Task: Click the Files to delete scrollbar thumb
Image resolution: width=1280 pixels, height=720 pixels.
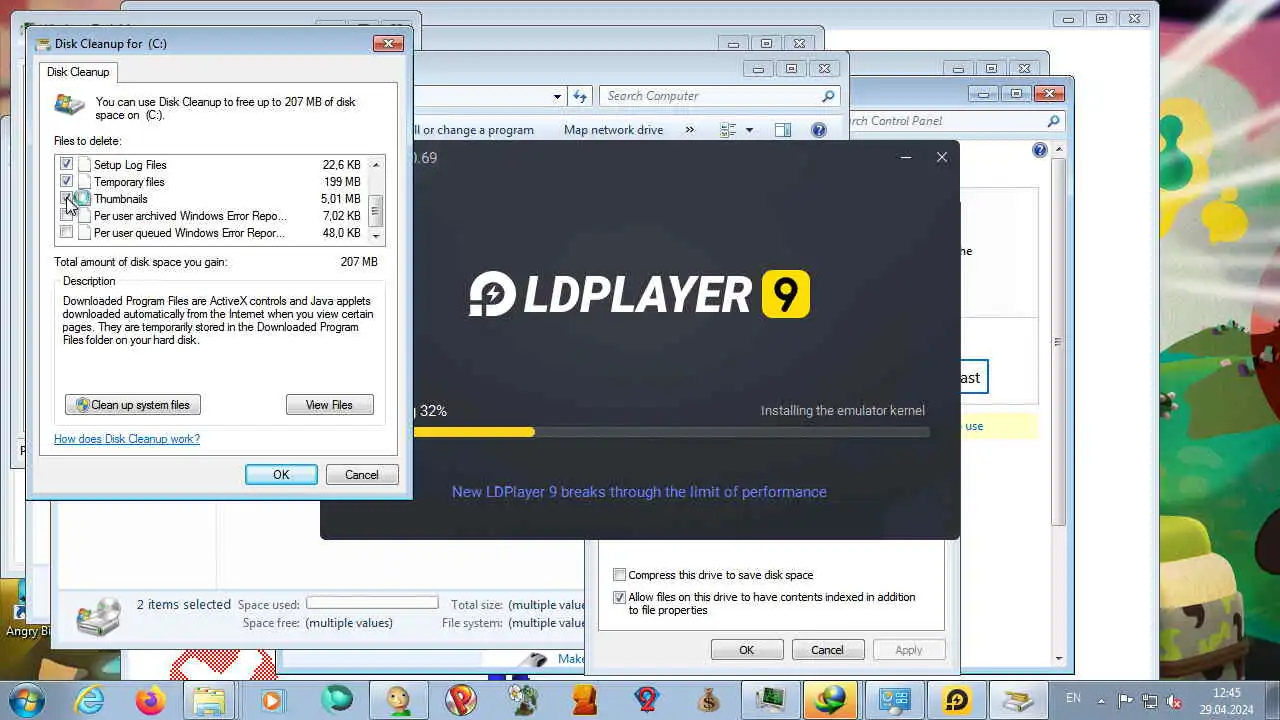Action: (376, 209)
